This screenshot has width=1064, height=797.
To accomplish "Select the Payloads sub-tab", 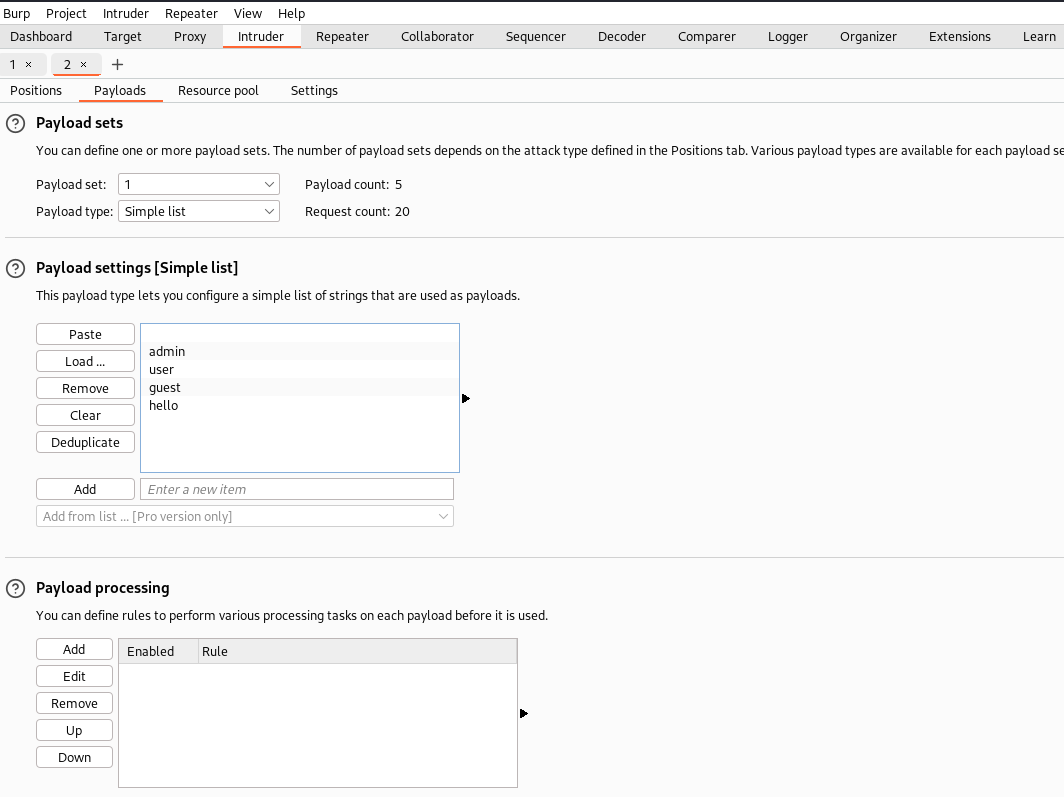I will click(x=120, y=91).
